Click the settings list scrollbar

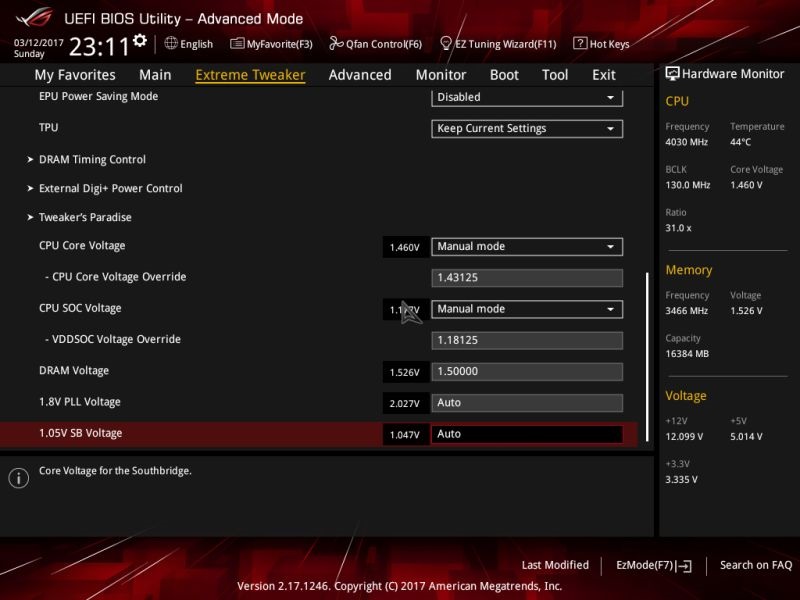647,357
